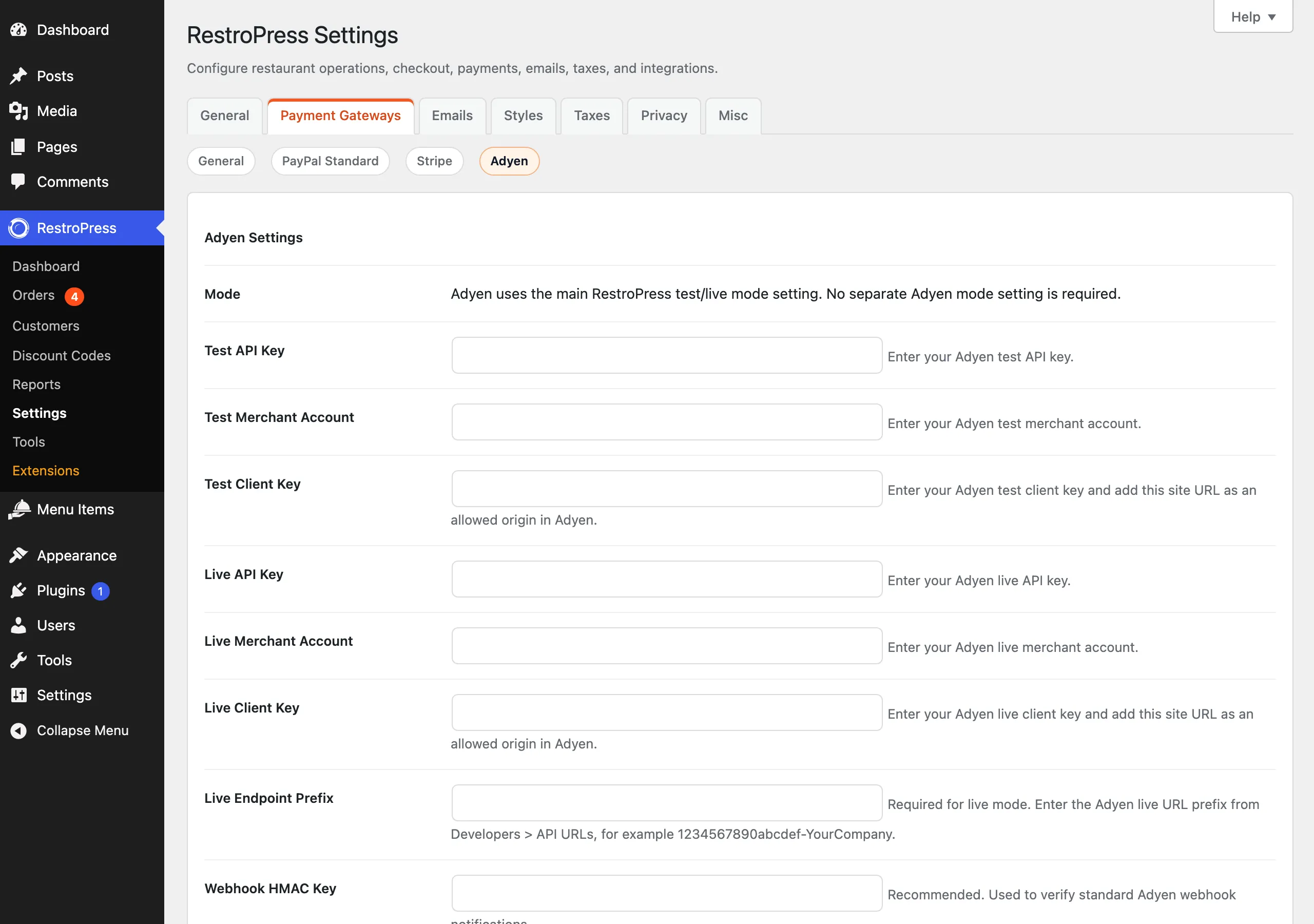The width and height of the screenshot is (1314, 924).
Task: Click the Posts pushpin icon
Action: pos(18,76)
